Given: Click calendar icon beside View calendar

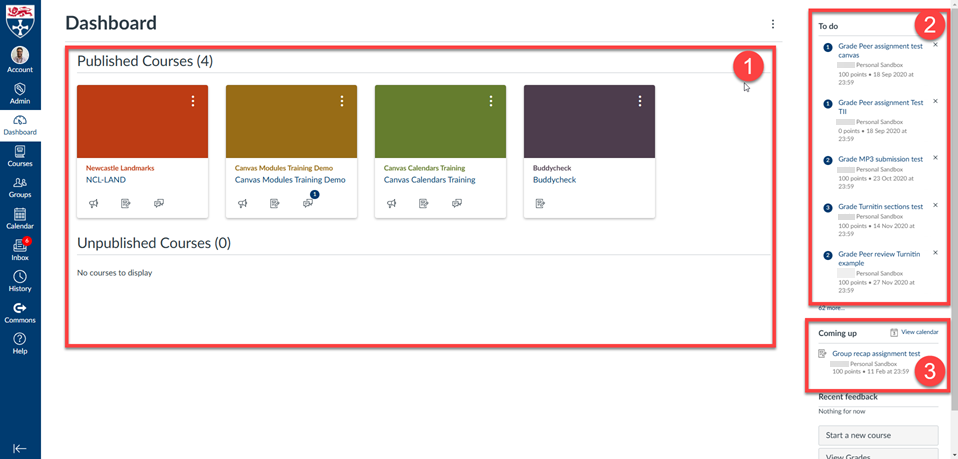Looking at the screenshot, I should click(894, 332).
